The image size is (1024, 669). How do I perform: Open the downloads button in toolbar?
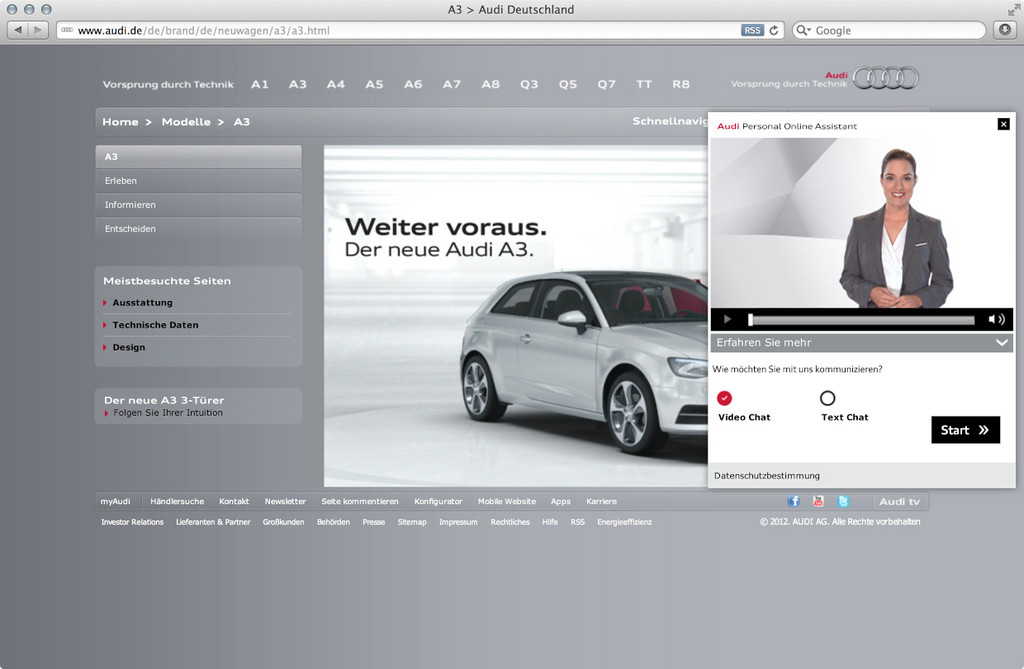1005,30
